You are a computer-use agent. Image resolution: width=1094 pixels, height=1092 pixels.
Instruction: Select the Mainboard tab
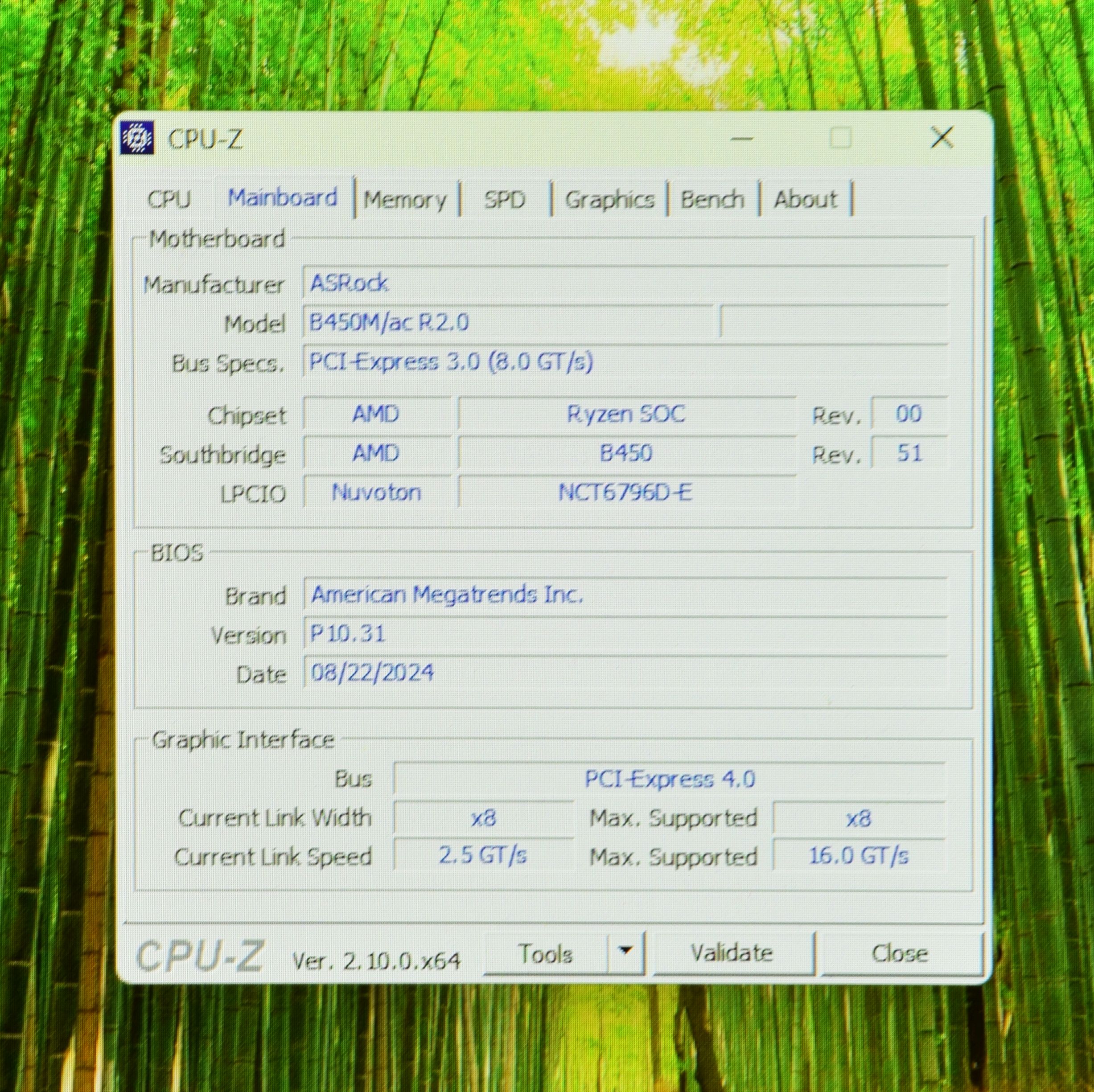pos(282,197)
